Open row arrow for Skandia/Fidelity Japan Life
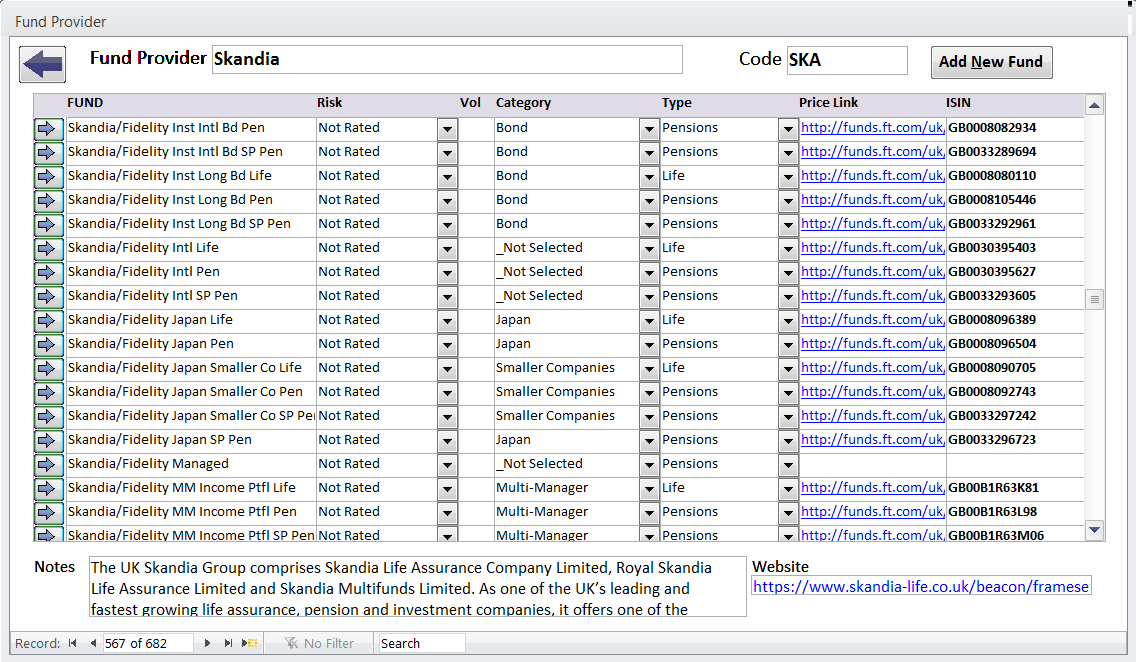1136x662 pixels. click(49, 320)
